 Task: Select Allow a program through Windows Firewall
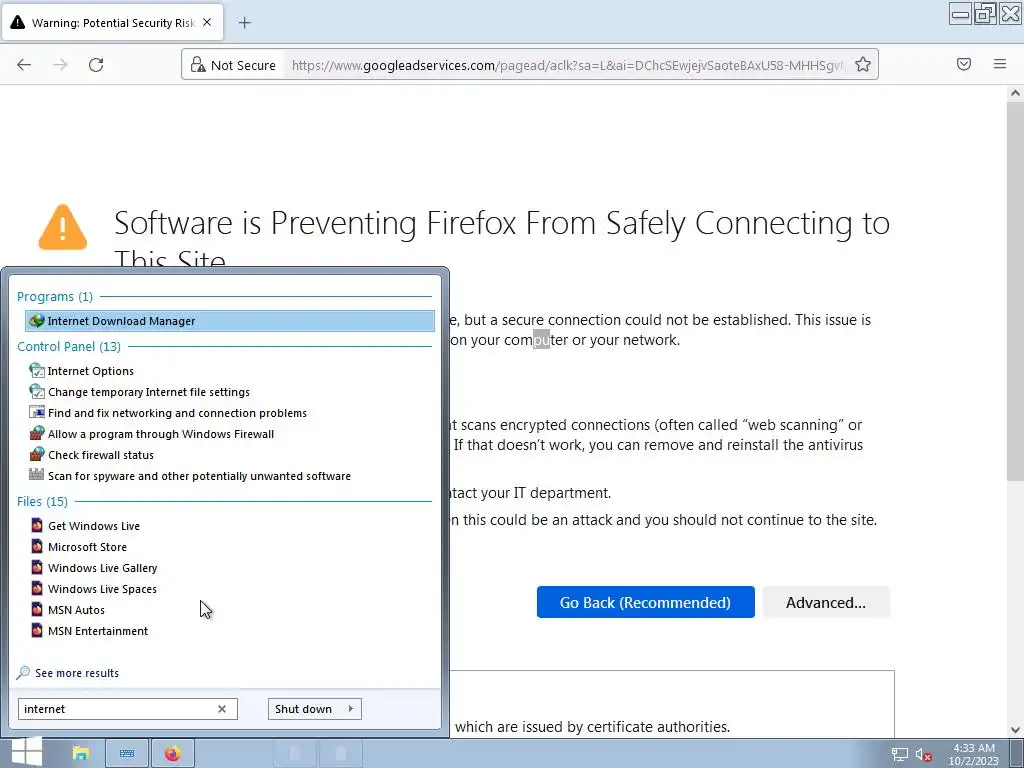coord(161,434)
